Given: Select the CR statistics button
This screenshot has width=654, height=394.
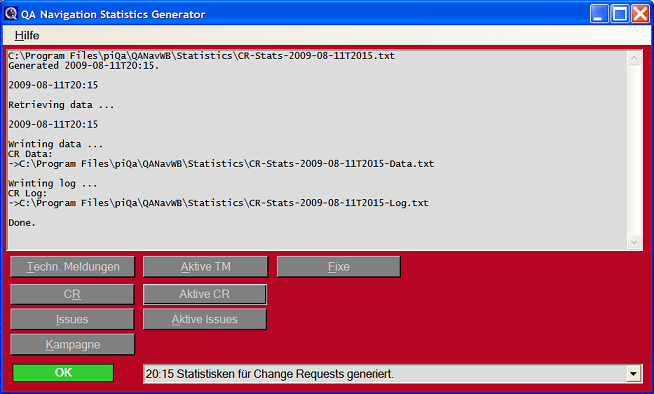Looking at the screenshot, I should click(72, 294).
